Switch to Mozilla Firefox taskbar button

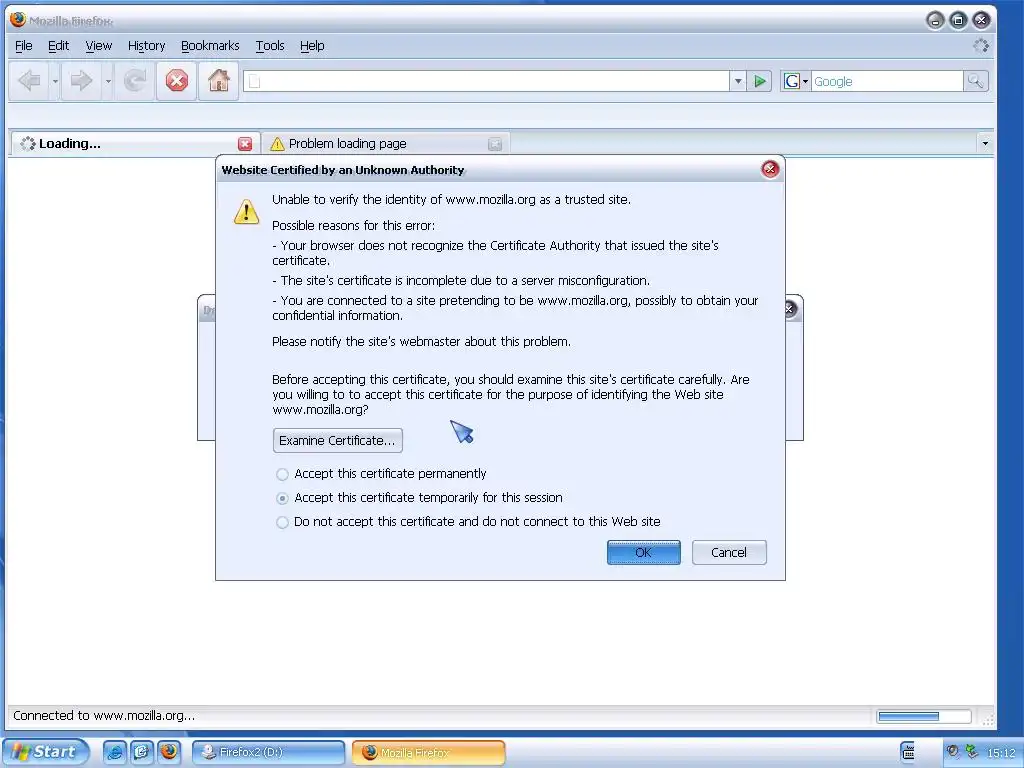coord(428,752)
